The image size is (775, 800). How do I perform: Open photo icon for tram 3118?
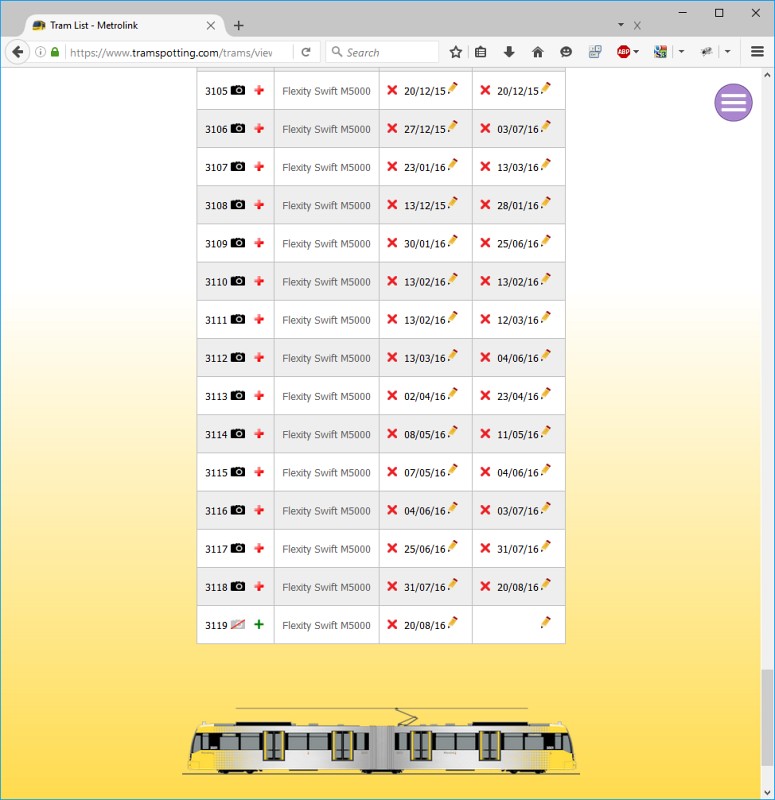(238, 586)
